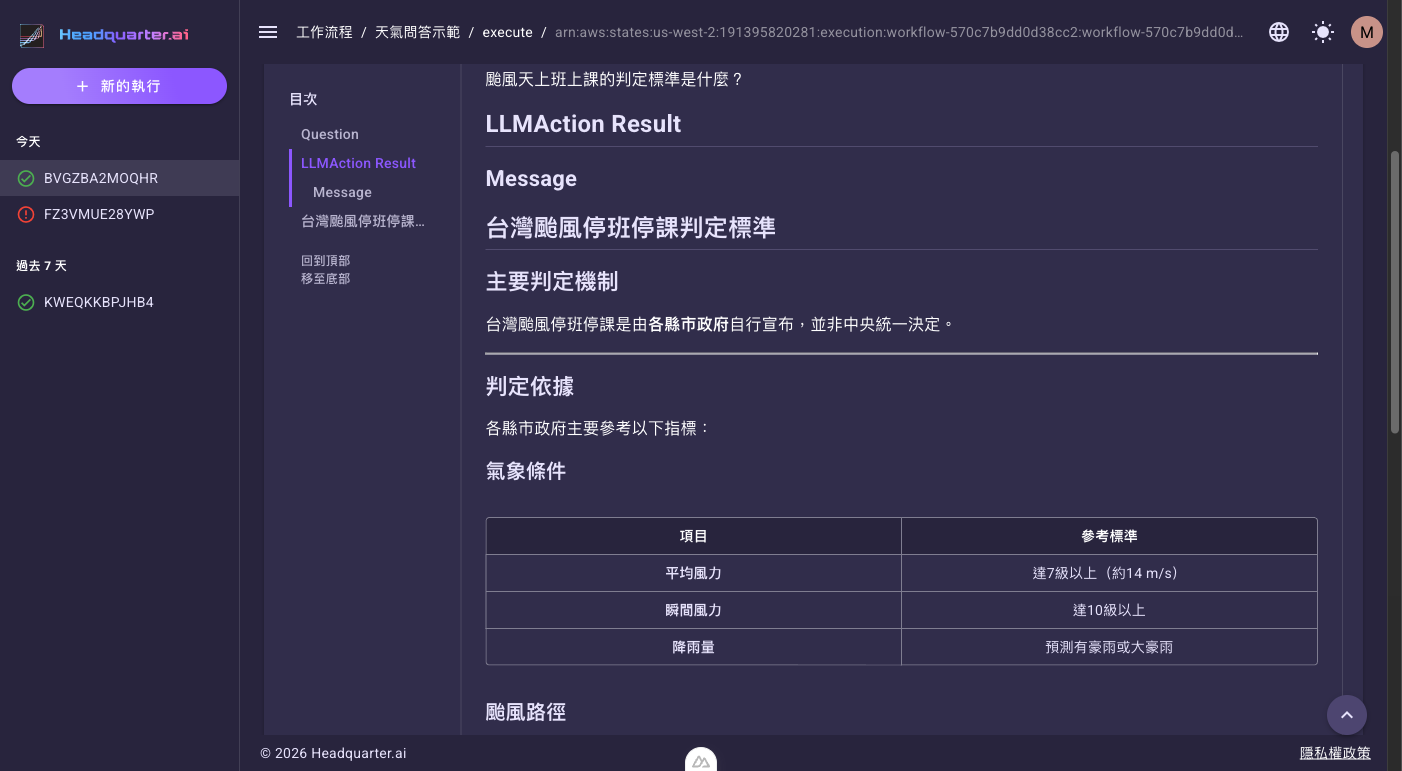This screenshot has width=1402, height=771.
Task: Click green check icon of KWEQKKBPJHB4
Action: pyautogui.click(x=26, y=302)
